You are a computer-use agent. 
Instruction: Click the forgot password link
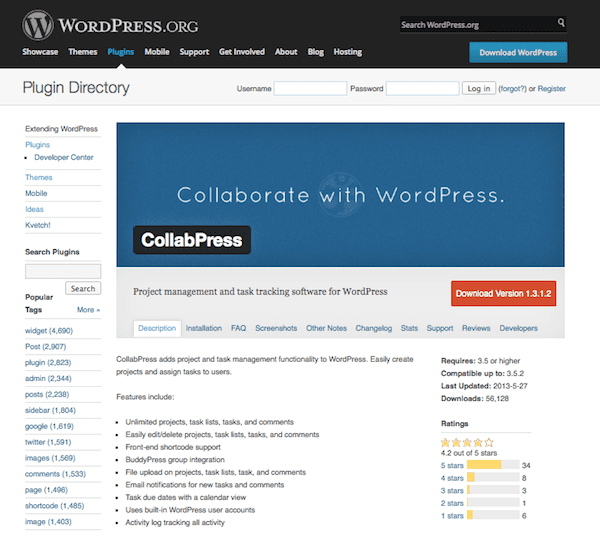click(x=512, y=89)
